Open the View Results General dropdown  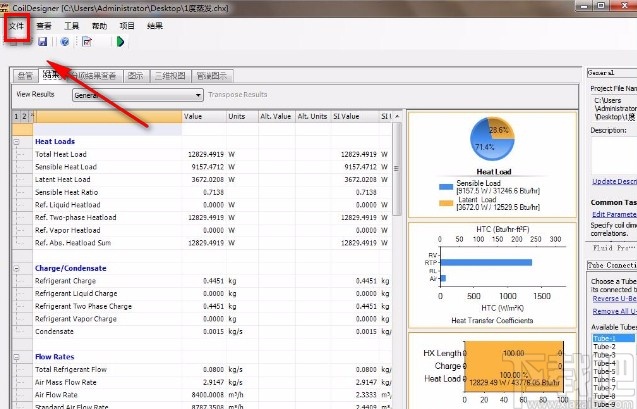(138, 95)
